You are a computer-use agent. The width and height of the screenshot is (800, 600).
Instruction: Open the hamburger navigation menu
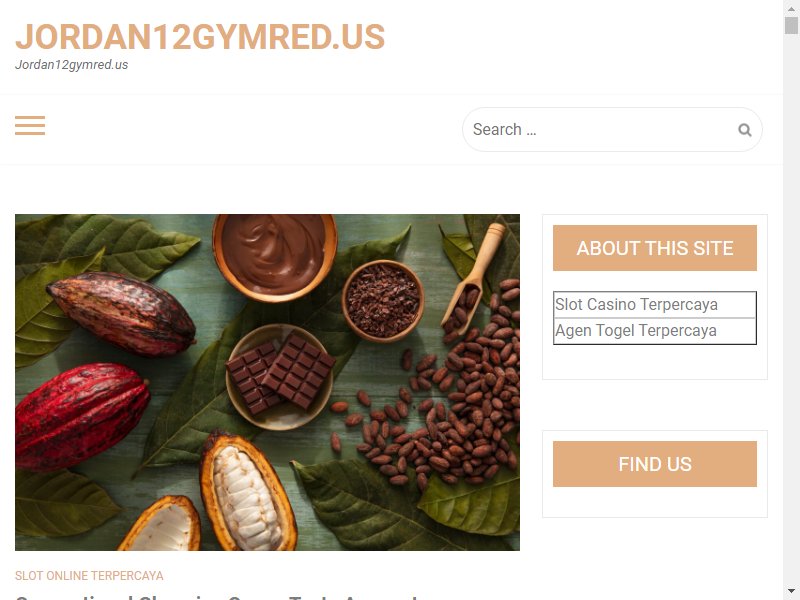point(30,126)
